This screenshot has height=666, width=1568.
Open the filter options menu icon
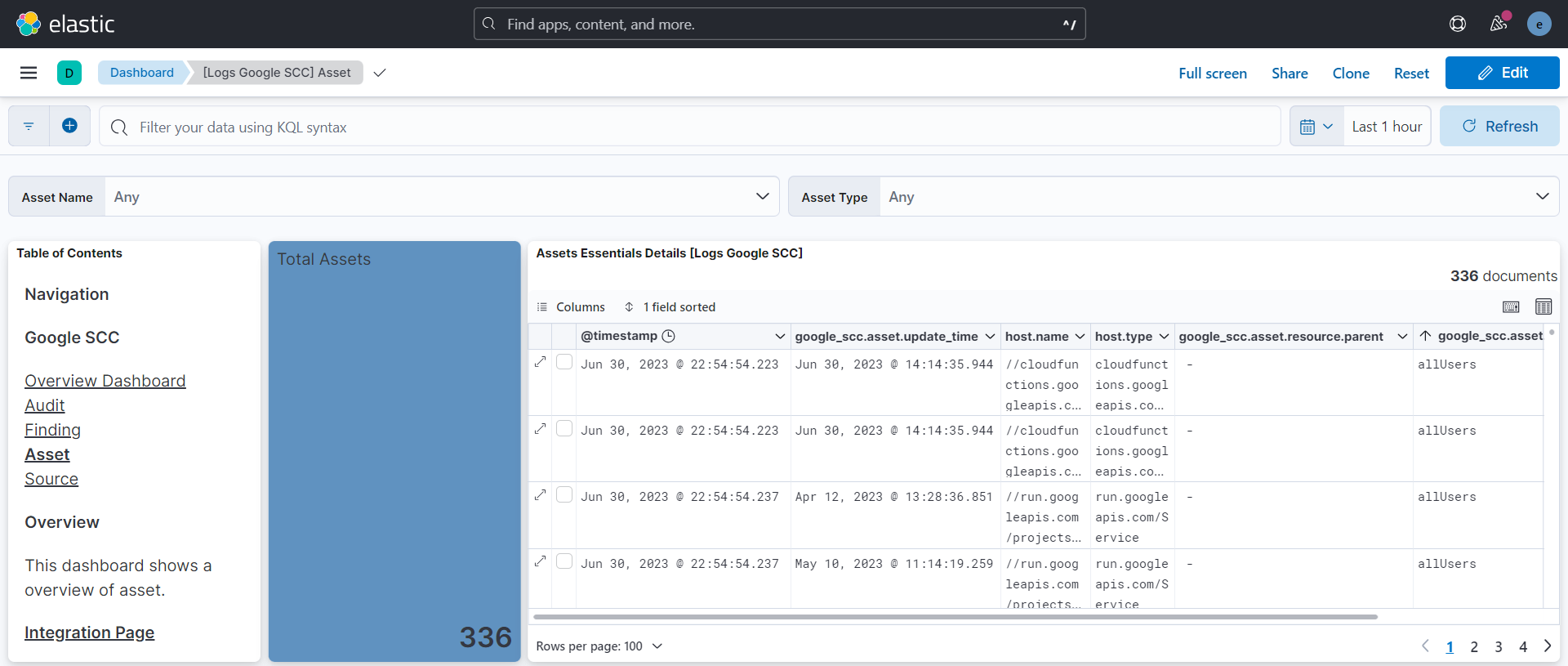tap(29, 126)
